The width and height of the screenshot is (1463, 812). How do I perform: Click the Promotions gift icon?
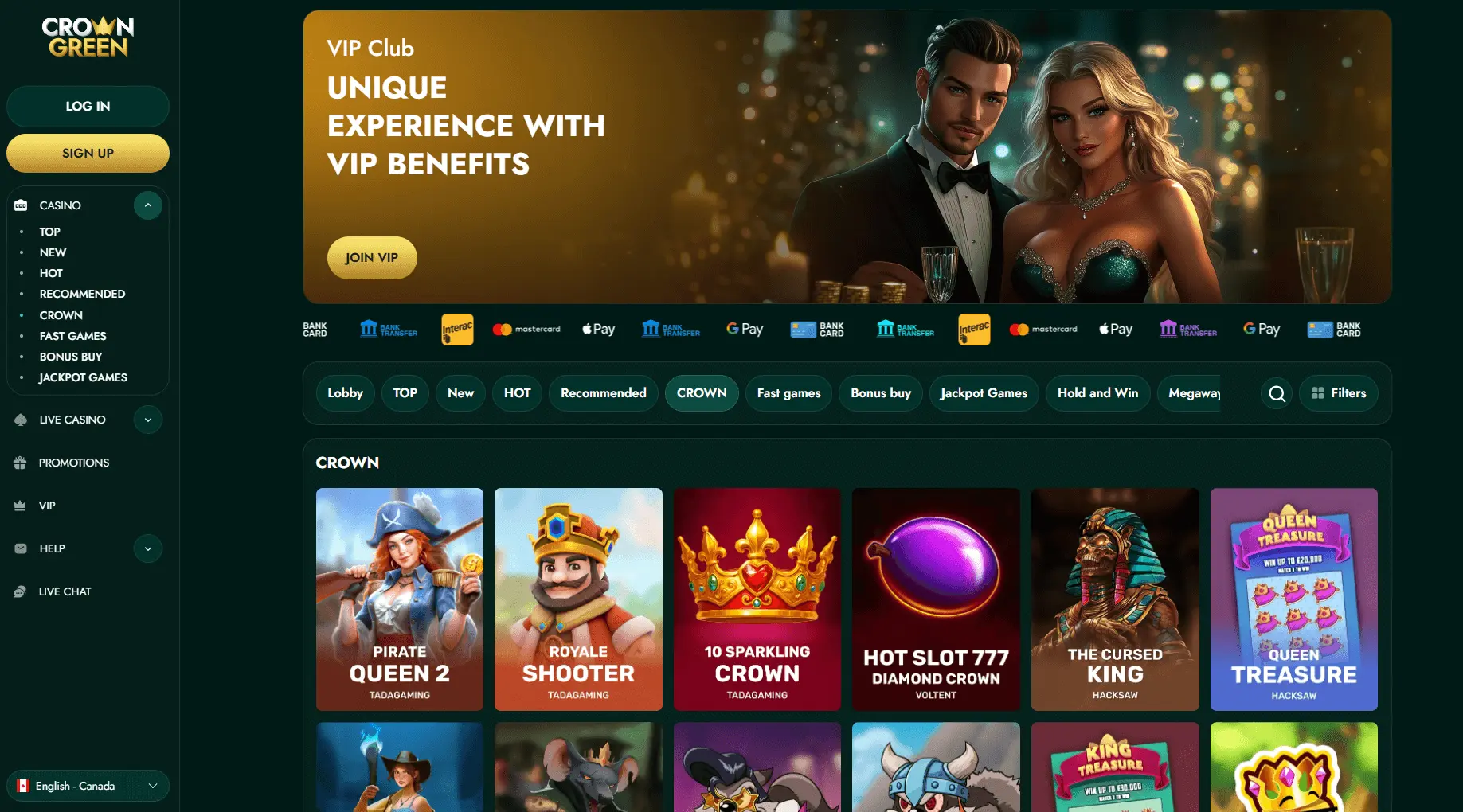click(21, 463)
